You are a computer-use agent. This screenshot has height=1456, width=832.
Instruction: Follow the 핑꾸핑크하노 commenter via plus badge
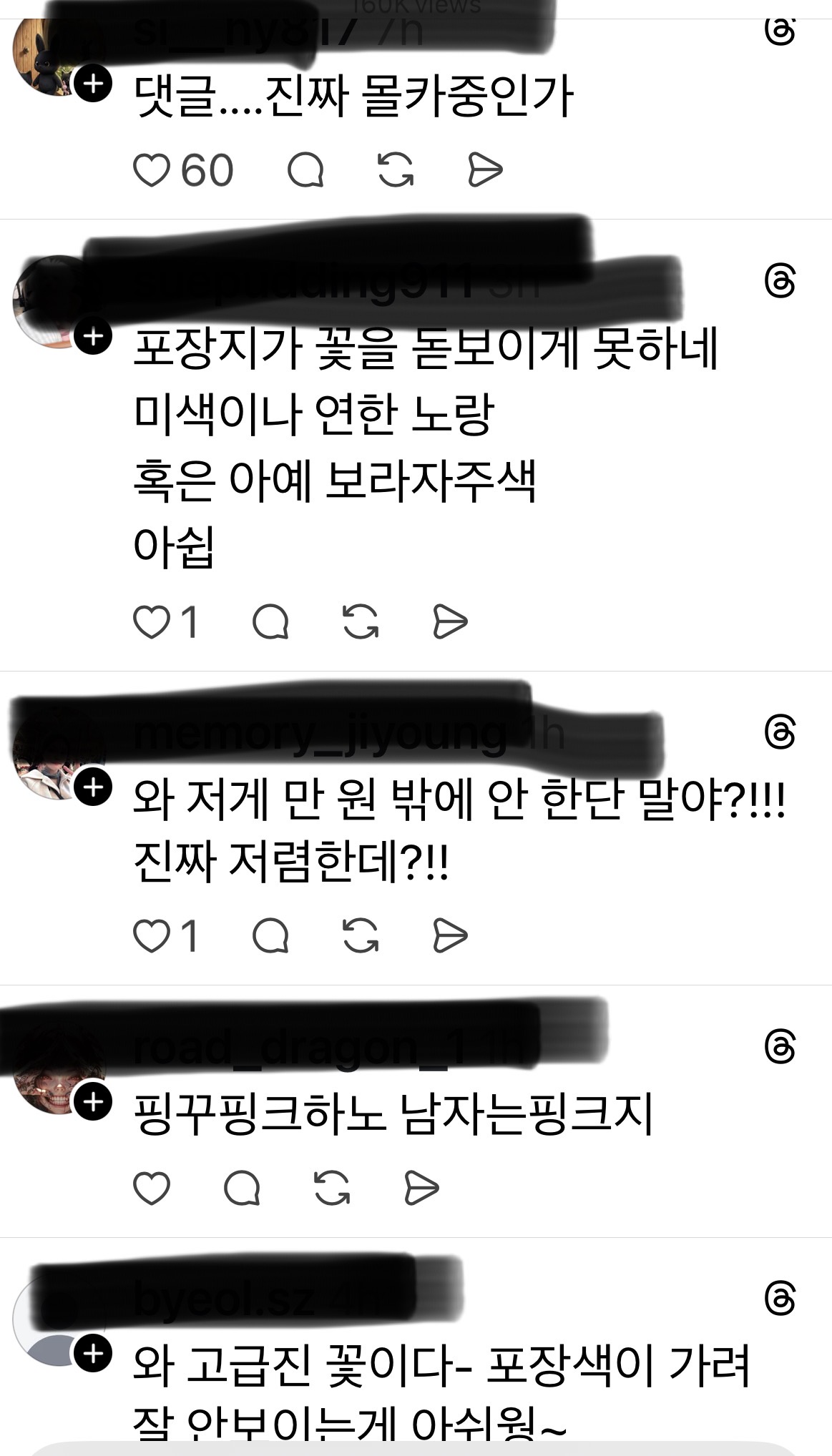point(93,1102)
